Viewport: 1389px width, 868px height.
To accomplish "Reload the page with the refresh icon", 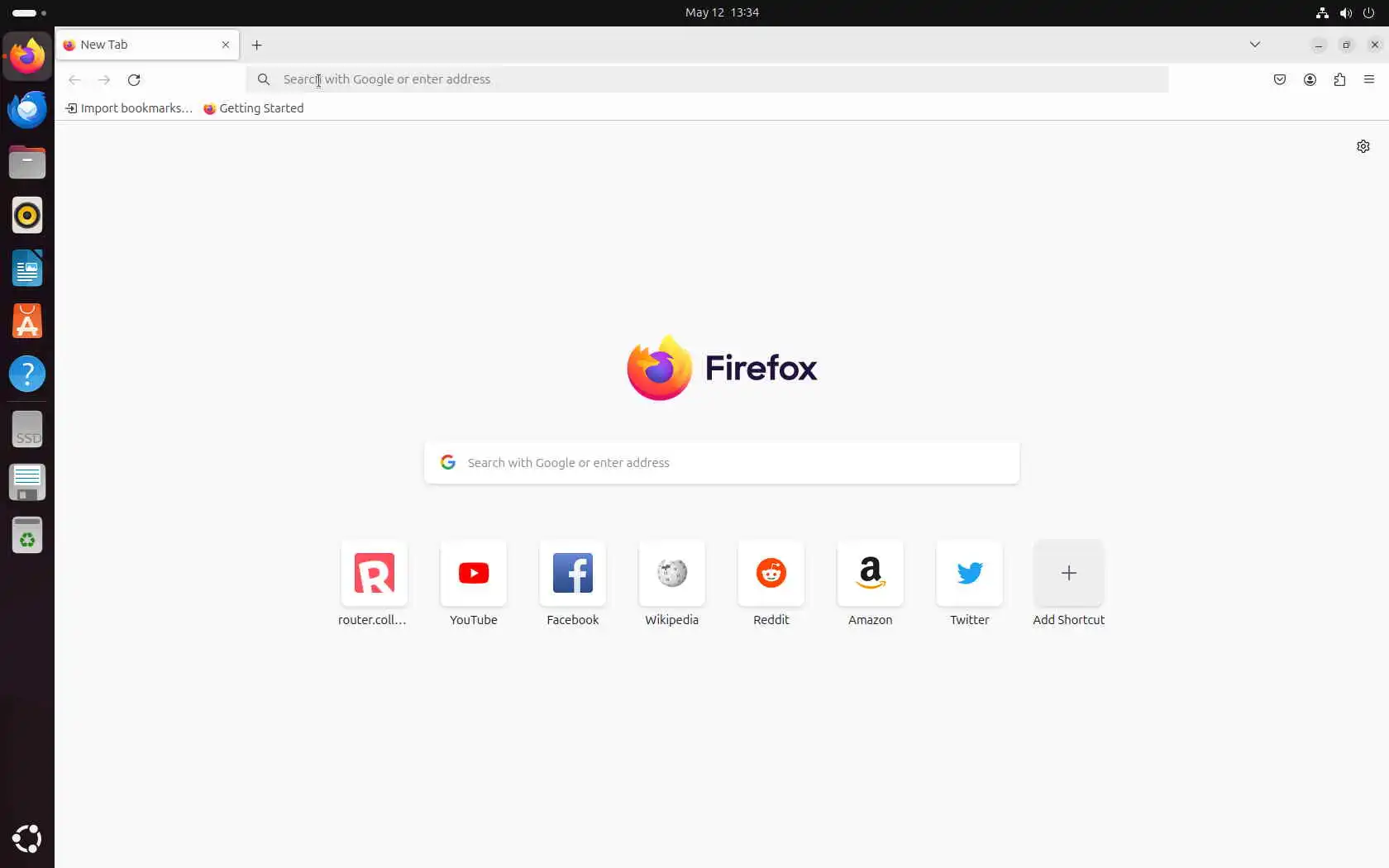I will click(134, 79).
